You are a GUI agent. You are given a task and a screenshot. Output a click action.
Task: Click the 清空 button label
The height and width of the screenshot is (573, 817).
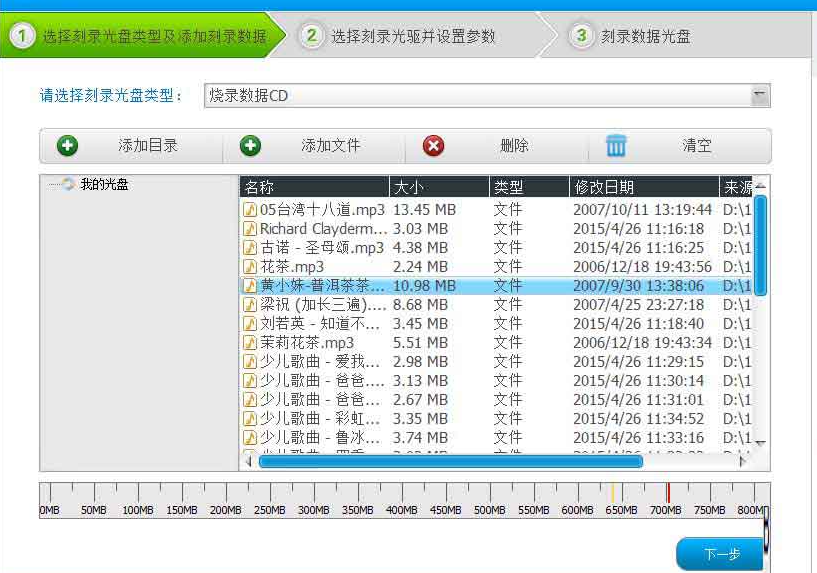(697, 146)
